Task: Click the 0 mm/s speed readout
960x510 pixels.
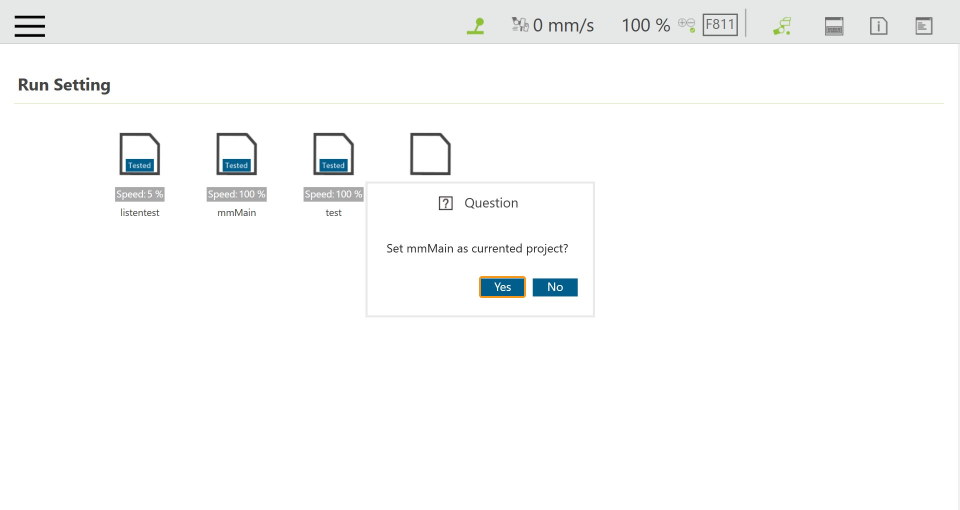Action: [x=563, y=25]
